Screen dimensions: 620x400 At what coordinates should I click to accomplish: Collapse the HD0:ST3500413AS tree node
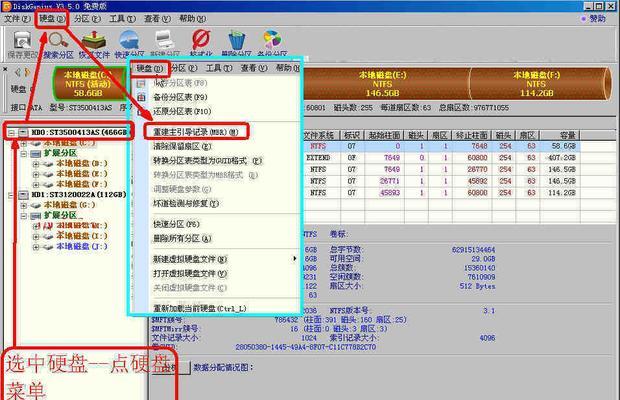point(11,132)
